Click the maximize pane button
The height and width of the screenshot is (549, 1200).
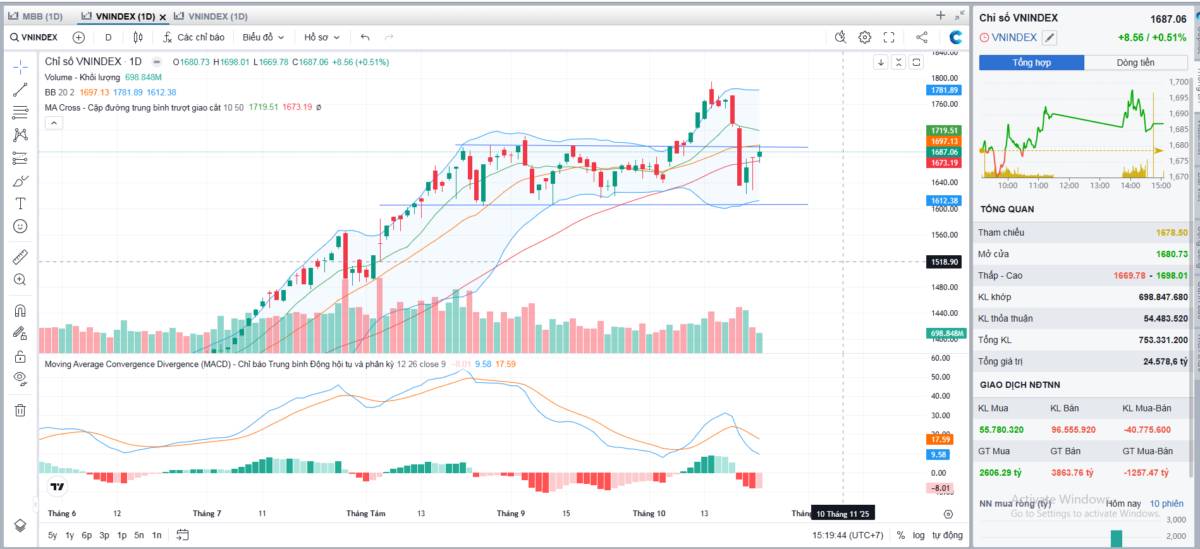point(917,62)
